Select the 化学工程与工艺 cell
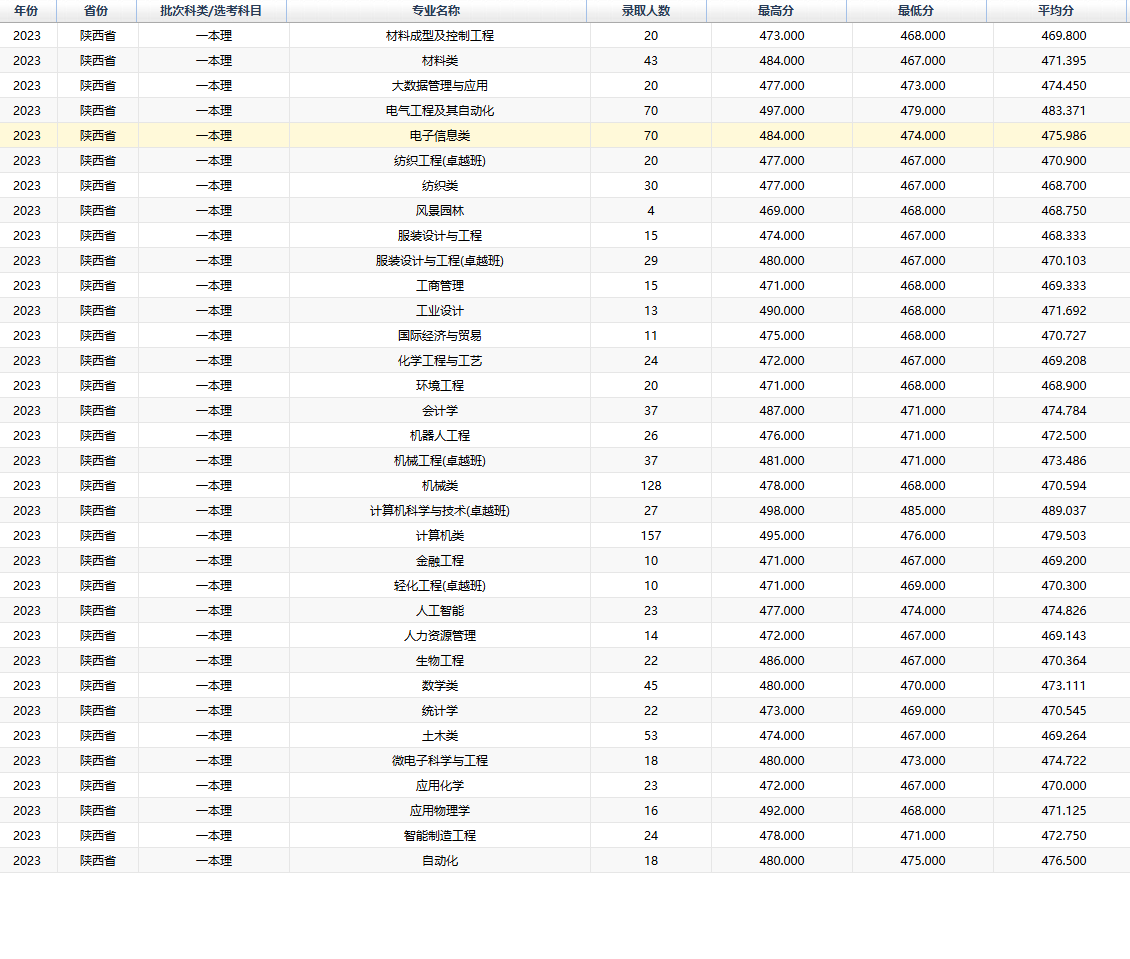Viewport: 1130px width, 959px height. [x=440, y=360]
